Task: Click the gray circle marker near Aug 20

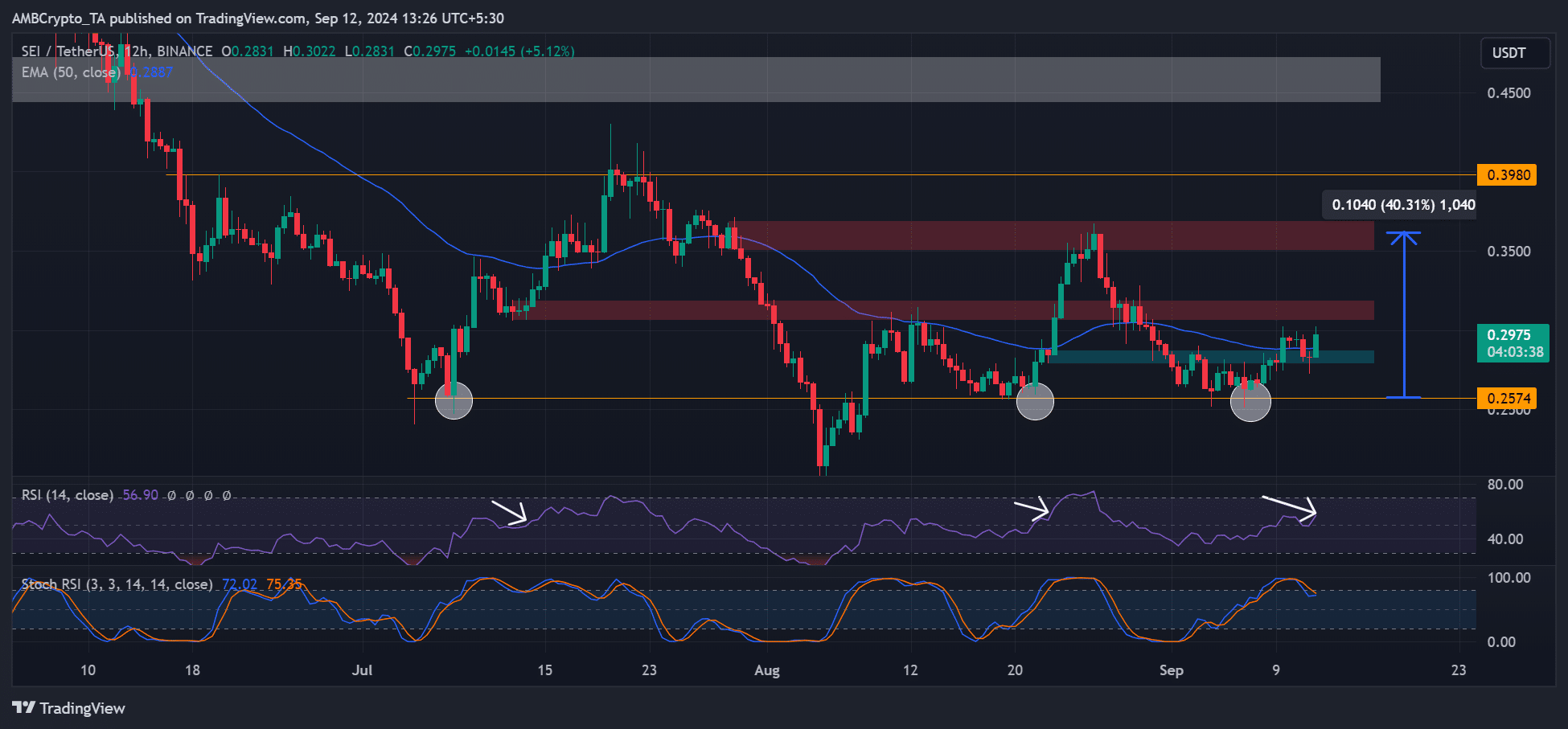Action: [1035, 401]
